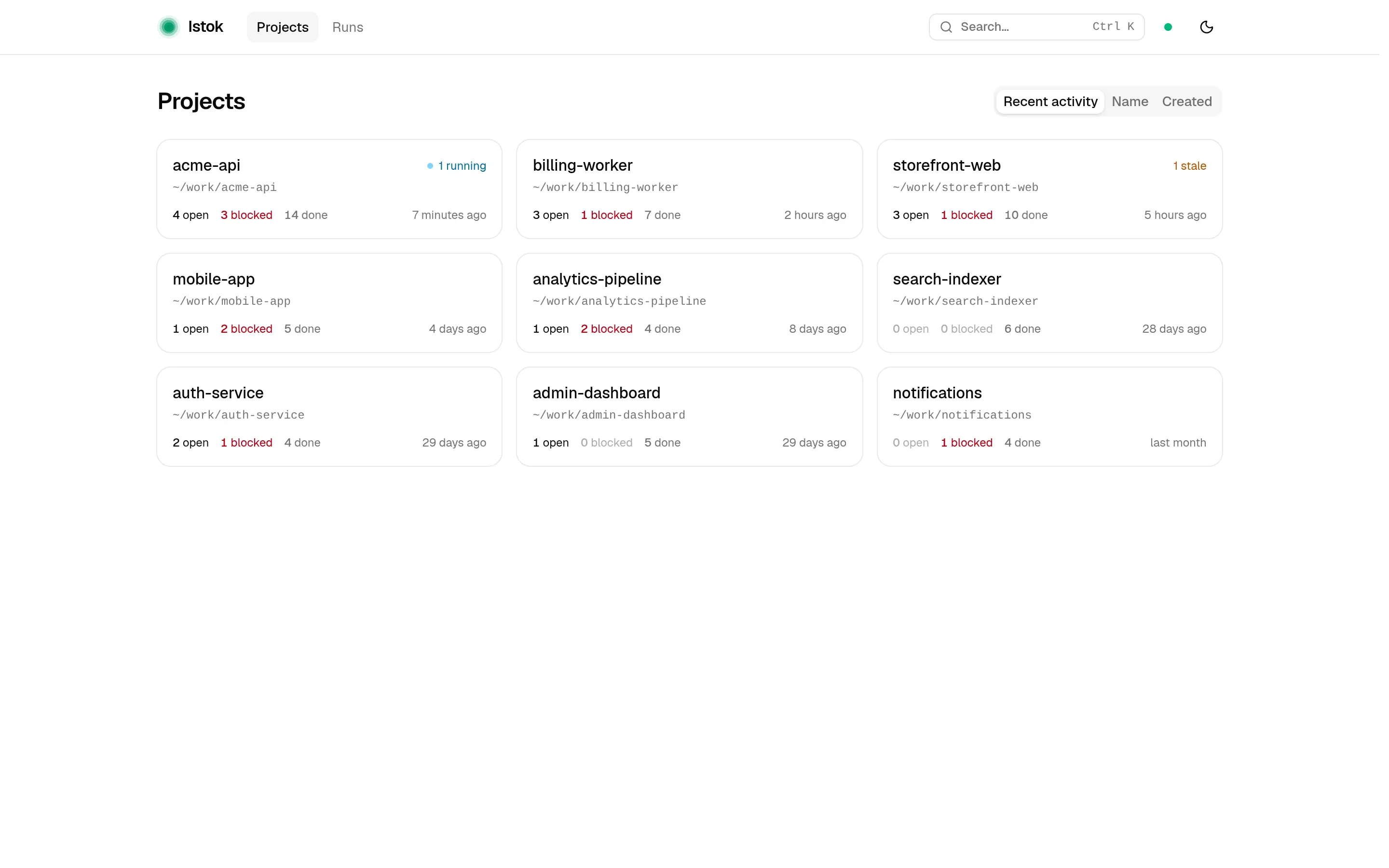Click the green connection status dot
Image resolution: width=1389 pixels, height=868 pixels.
1168,27
